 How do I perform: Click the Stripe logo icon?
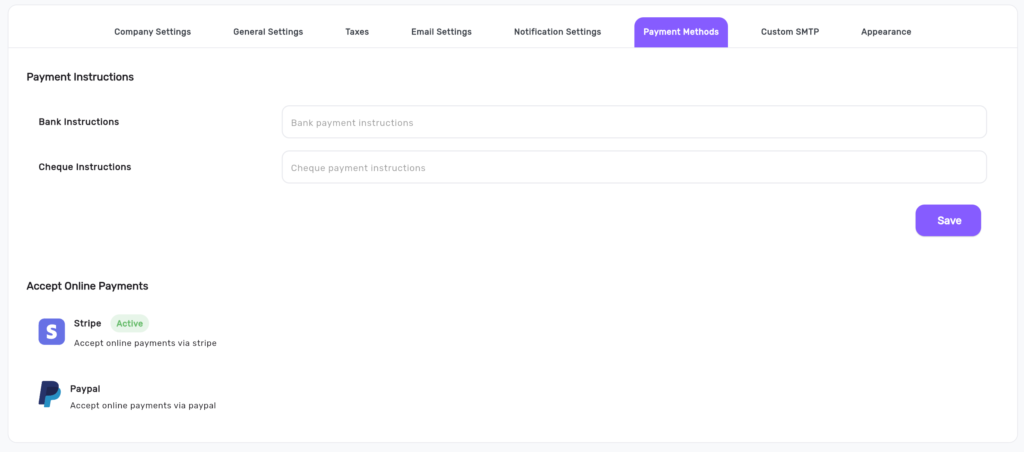52,332
